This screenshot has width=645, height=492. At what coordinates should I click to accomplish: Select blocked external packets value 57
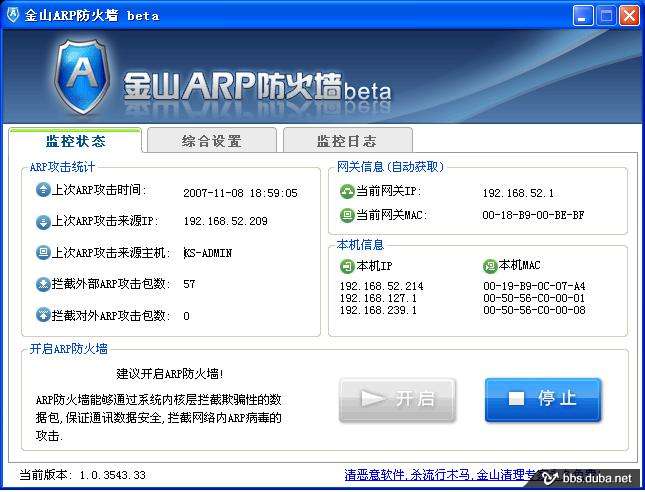coord(189,284)
